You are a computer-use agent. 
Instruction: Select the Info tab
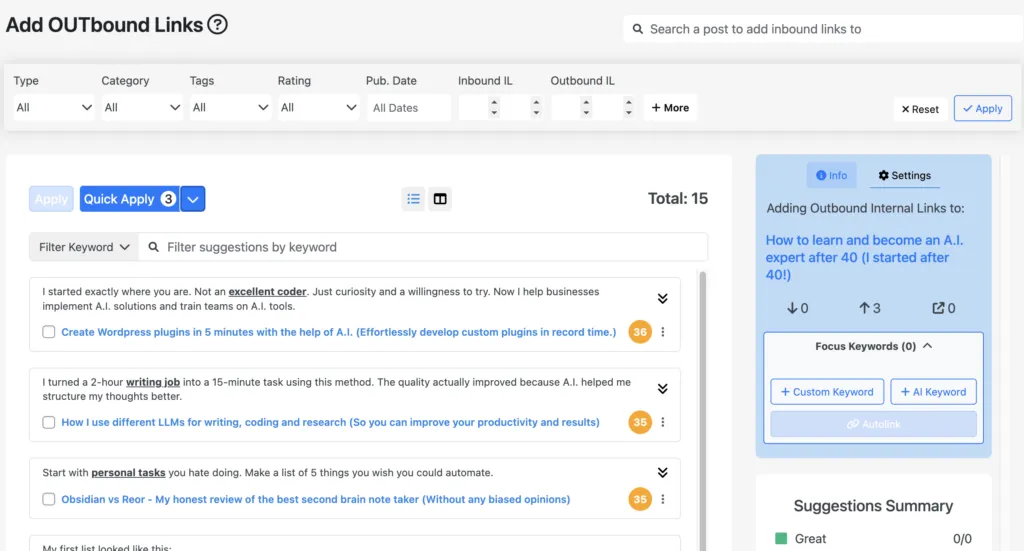click(831, 176)
